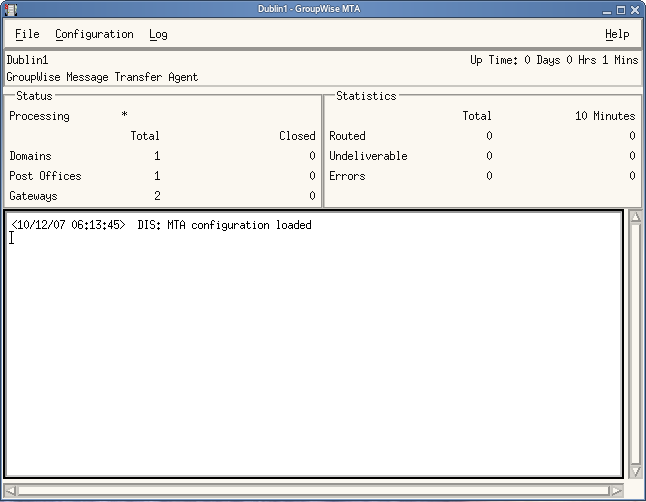Click the Dublin1 domain name label

coord(27,60)
